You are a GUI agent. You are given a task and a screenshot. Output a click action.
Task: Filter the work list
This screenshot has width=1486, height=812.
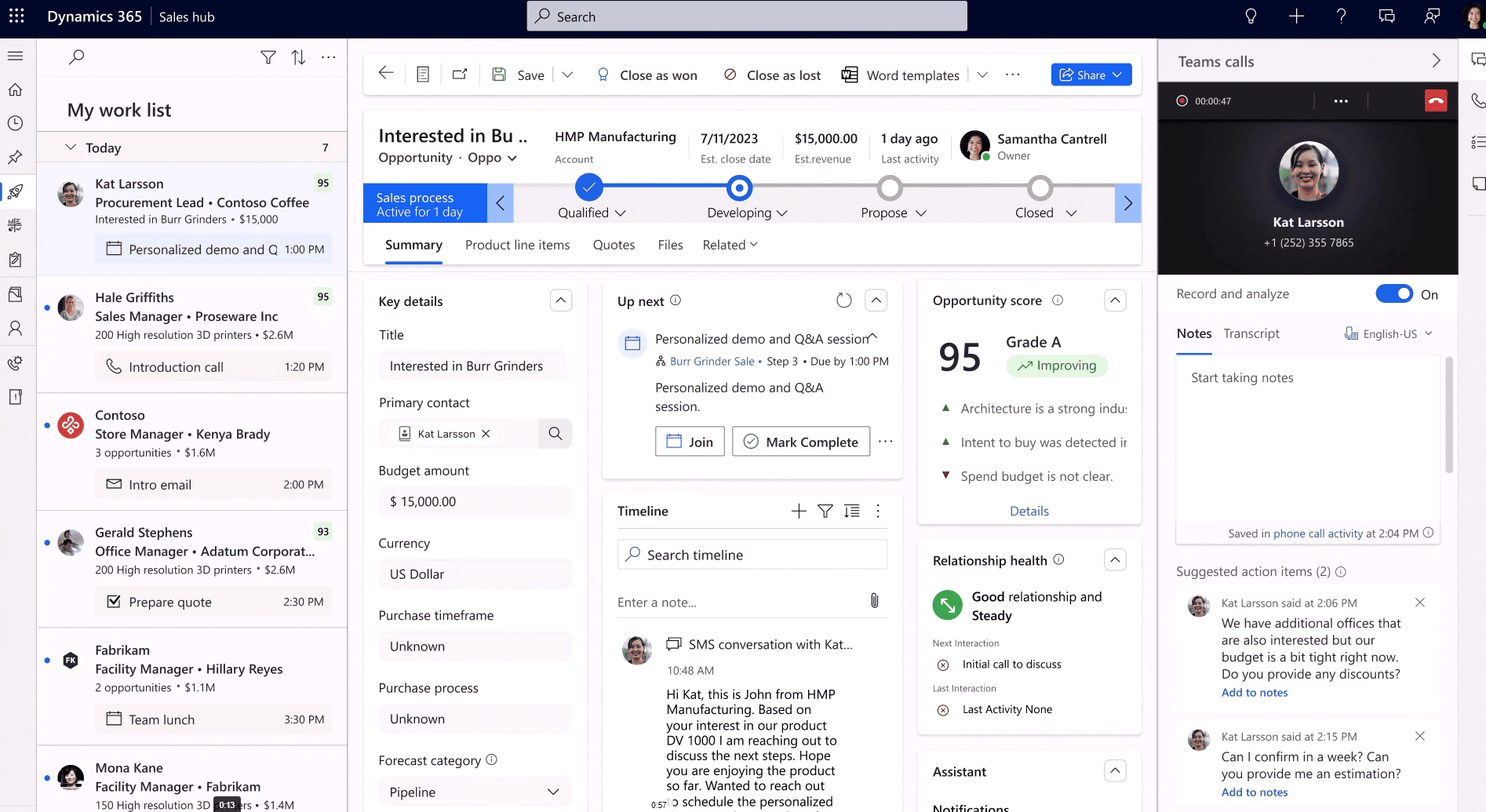[268, 57]
